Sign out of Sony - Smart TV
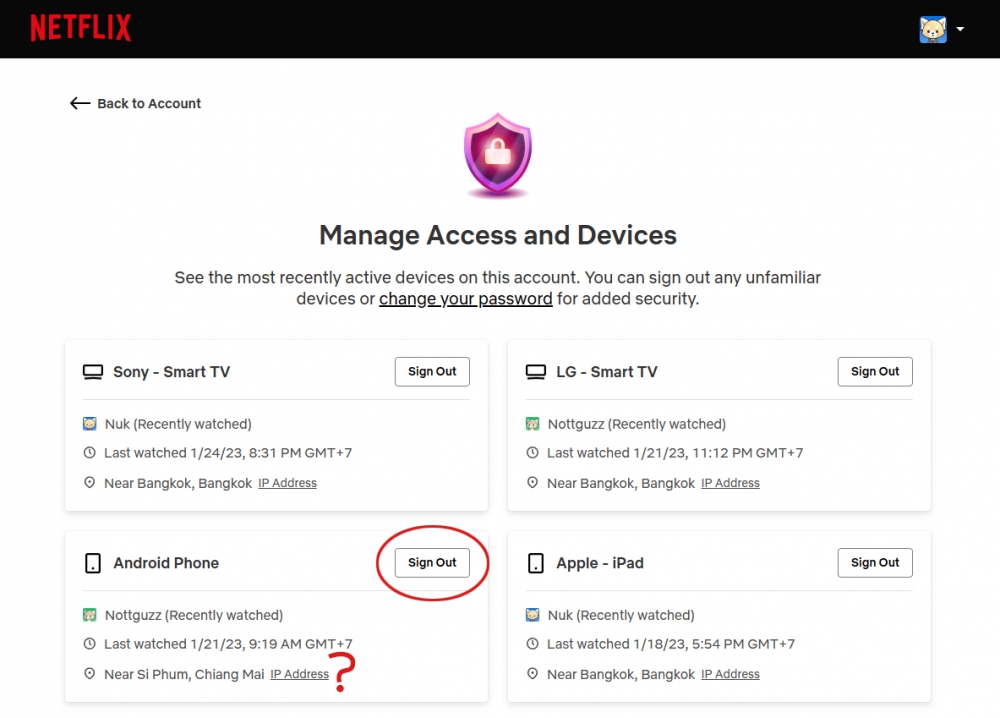The image size is (1000, 718). pos(432,372)
